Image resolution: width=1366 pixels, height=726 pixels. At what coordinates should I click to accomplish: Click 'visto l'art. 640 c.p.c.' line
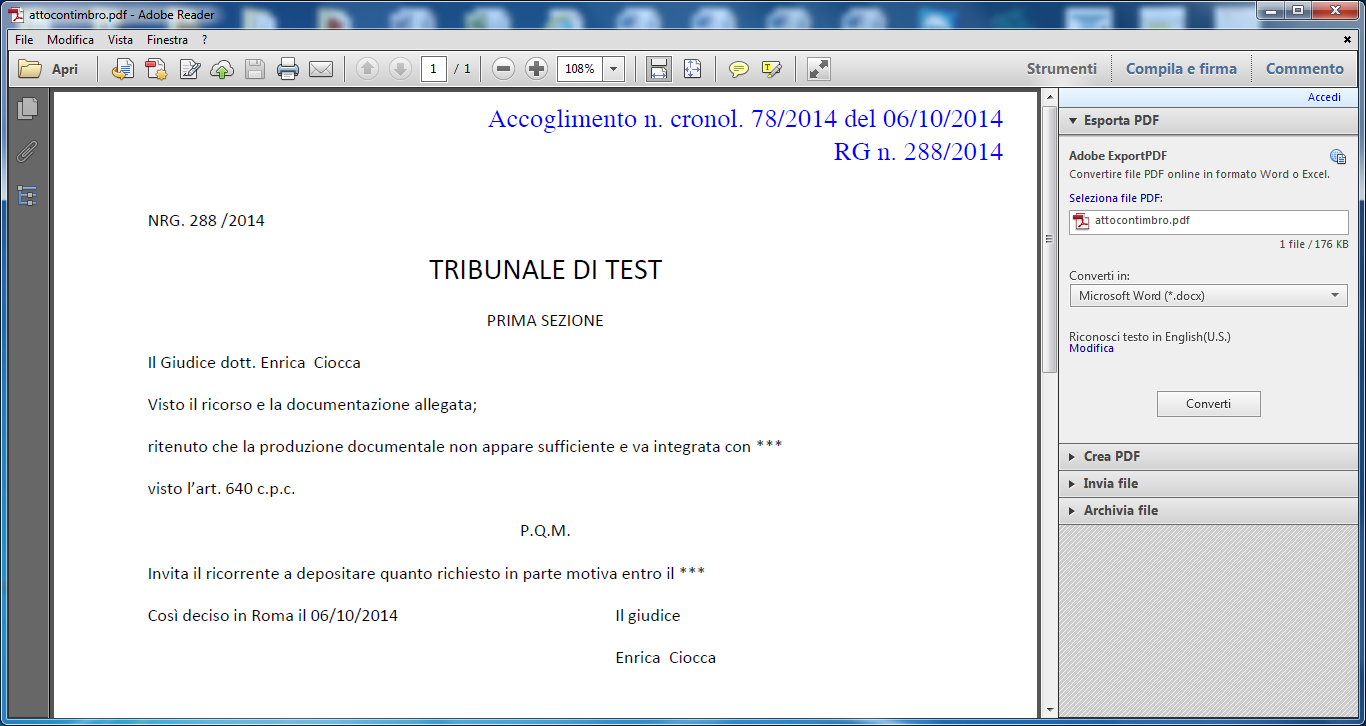(x=221, y=489)
